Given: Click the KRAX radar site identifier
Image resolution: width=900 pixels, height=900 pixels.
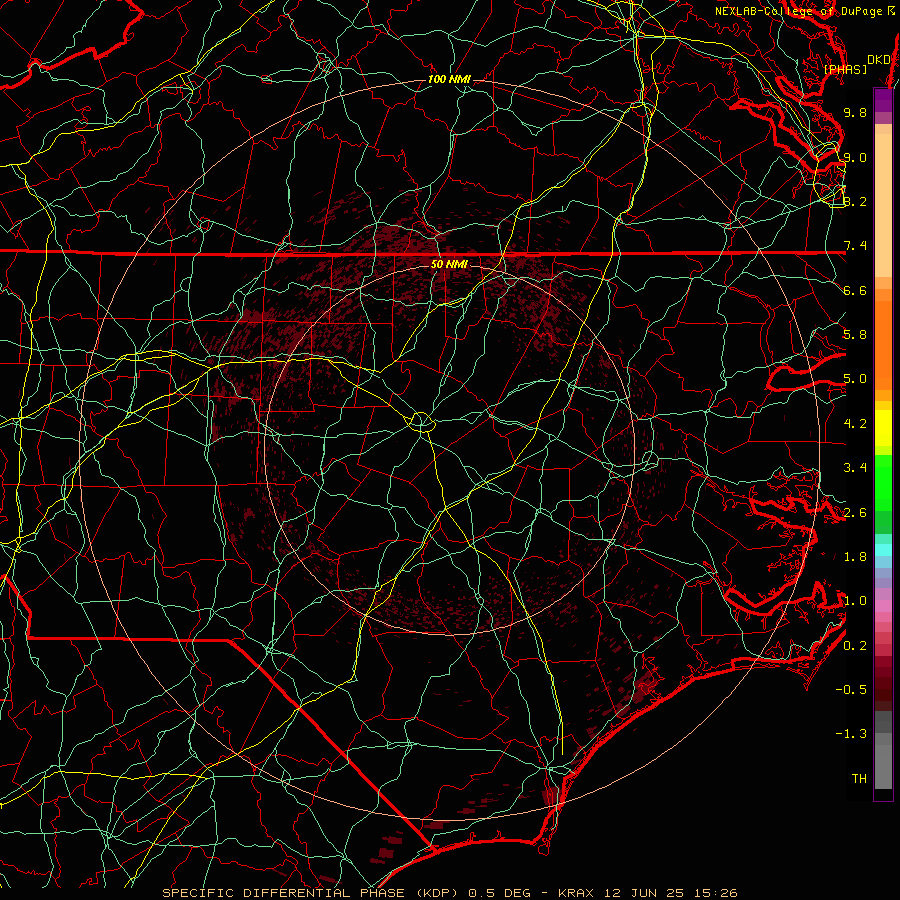Looking at the screenshot, I should point(577,893).
